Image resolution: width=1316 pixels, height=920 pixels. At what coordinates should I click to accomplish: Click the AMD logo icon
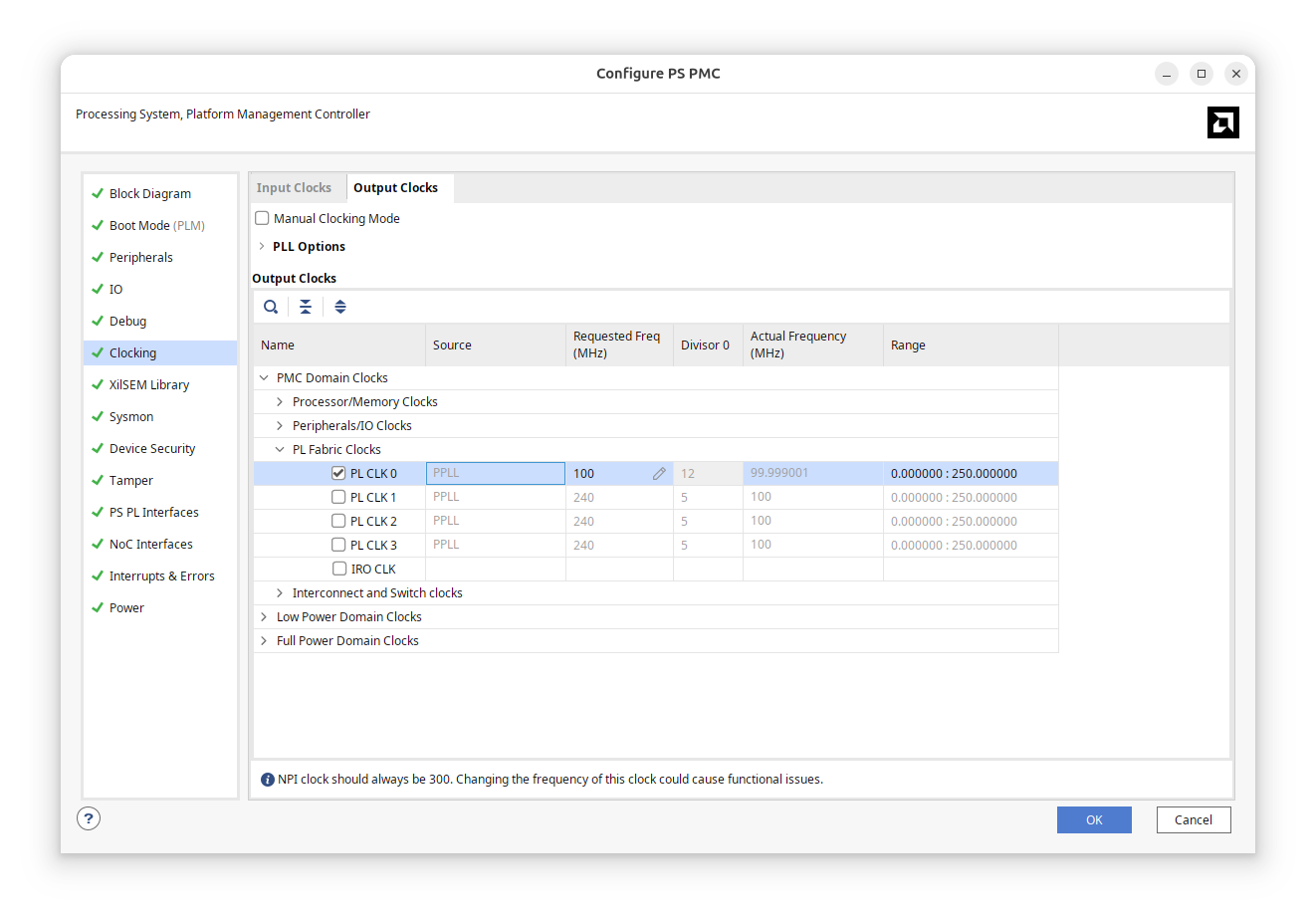(x=1222, y=122)
